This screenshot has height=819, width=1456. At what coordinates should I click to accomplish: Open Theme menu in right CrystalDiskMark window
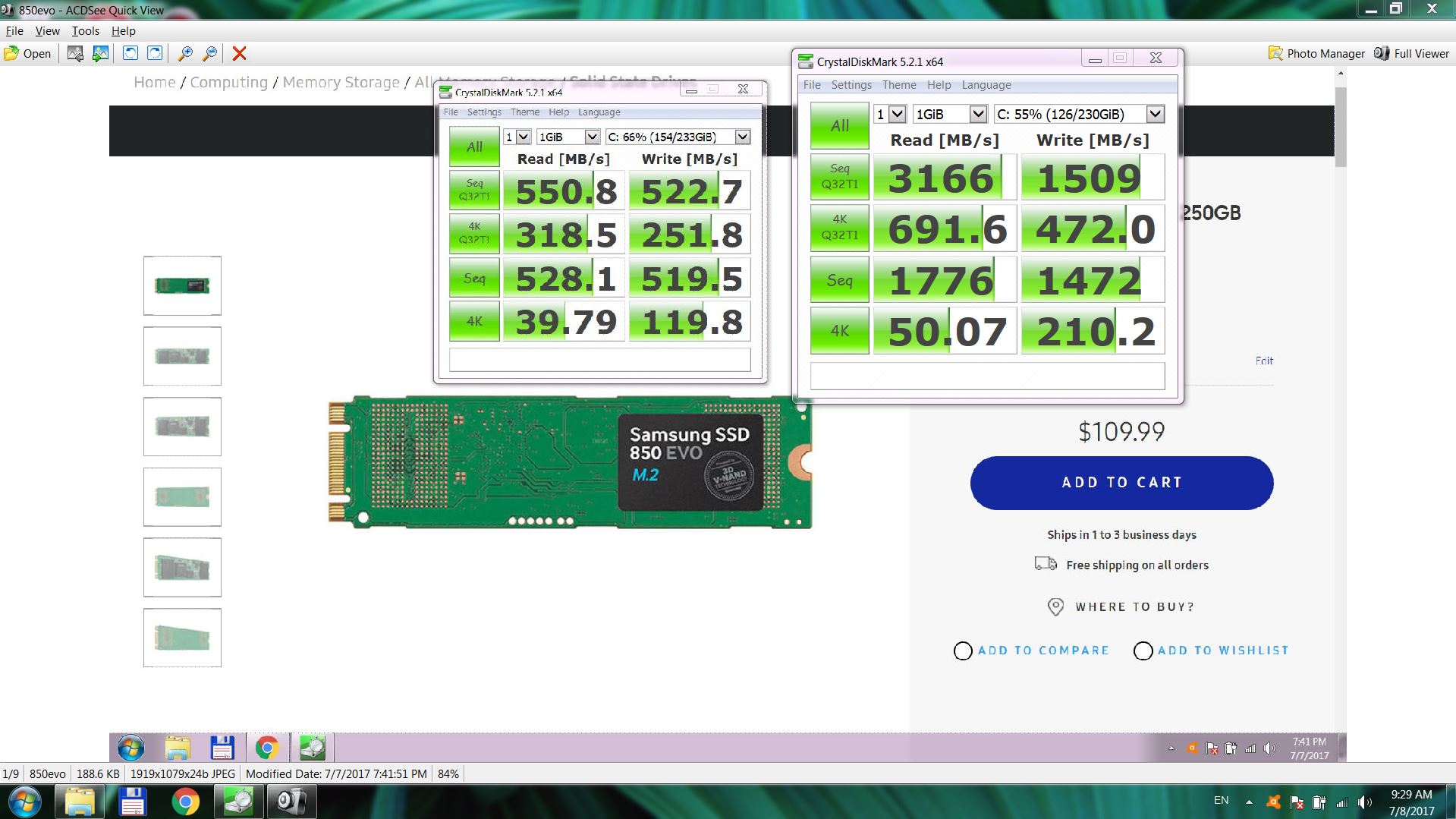(x=899, y=85)
